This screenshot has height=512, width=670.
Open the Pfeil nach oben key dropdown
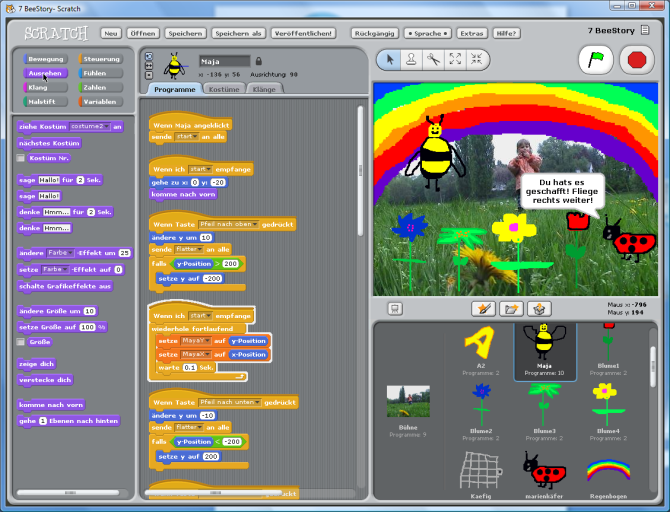coord(229,224)
